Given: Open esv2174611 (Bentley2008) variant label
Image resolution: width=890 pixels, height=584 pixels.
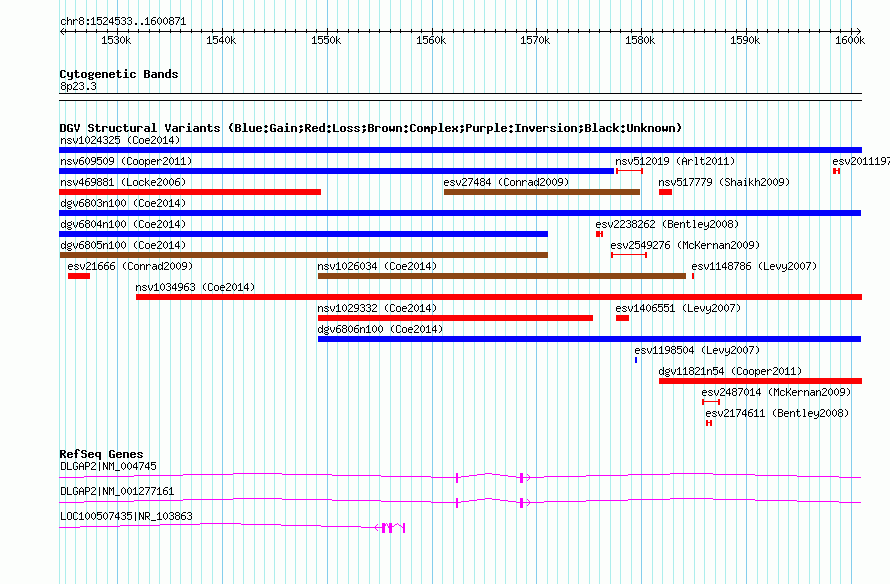Looking at the screenshot, I should pos(777,413).
